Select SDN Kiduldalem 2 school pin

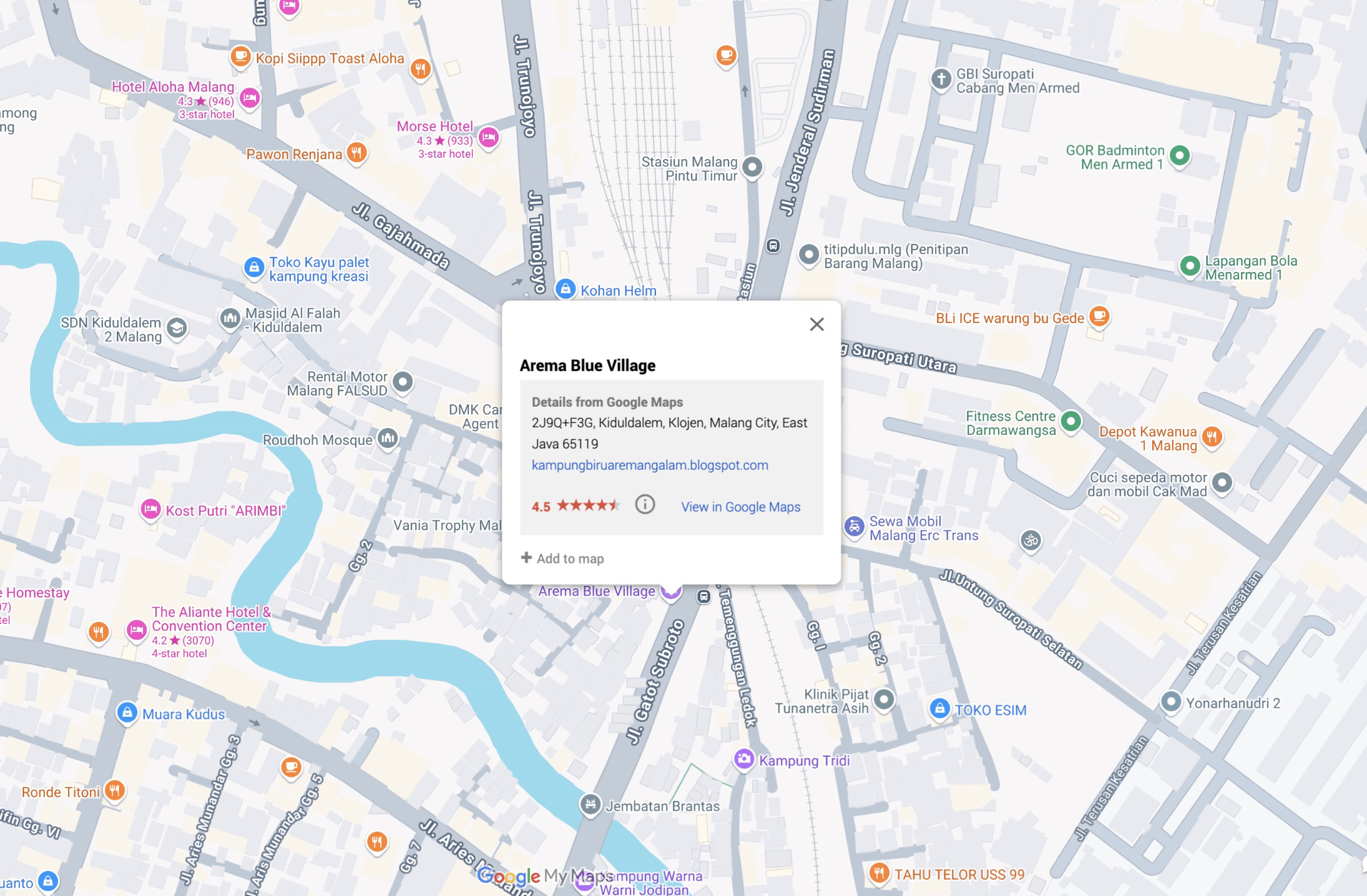tap(177, 328)
